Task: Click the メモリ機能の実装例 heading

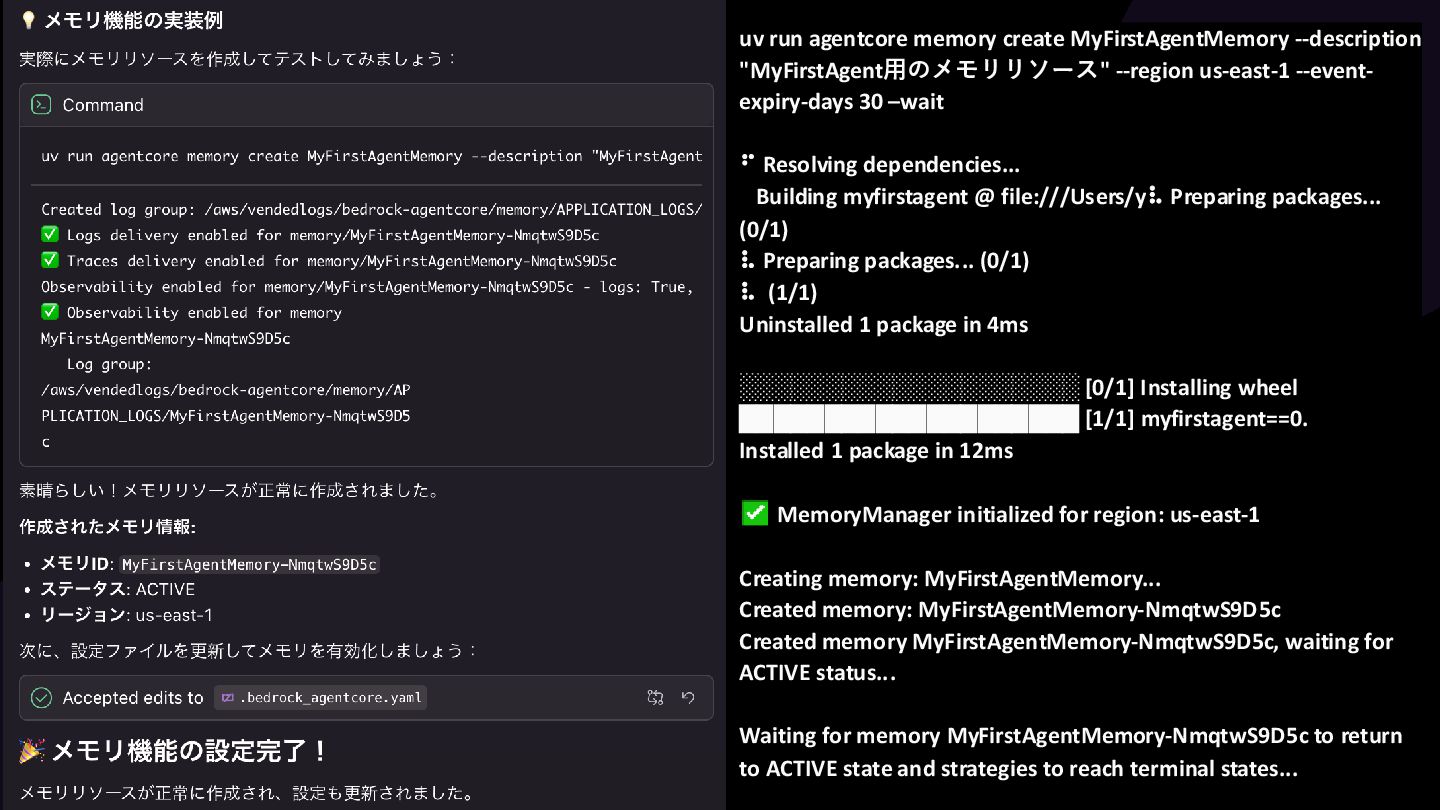Action: coord(121,20)
